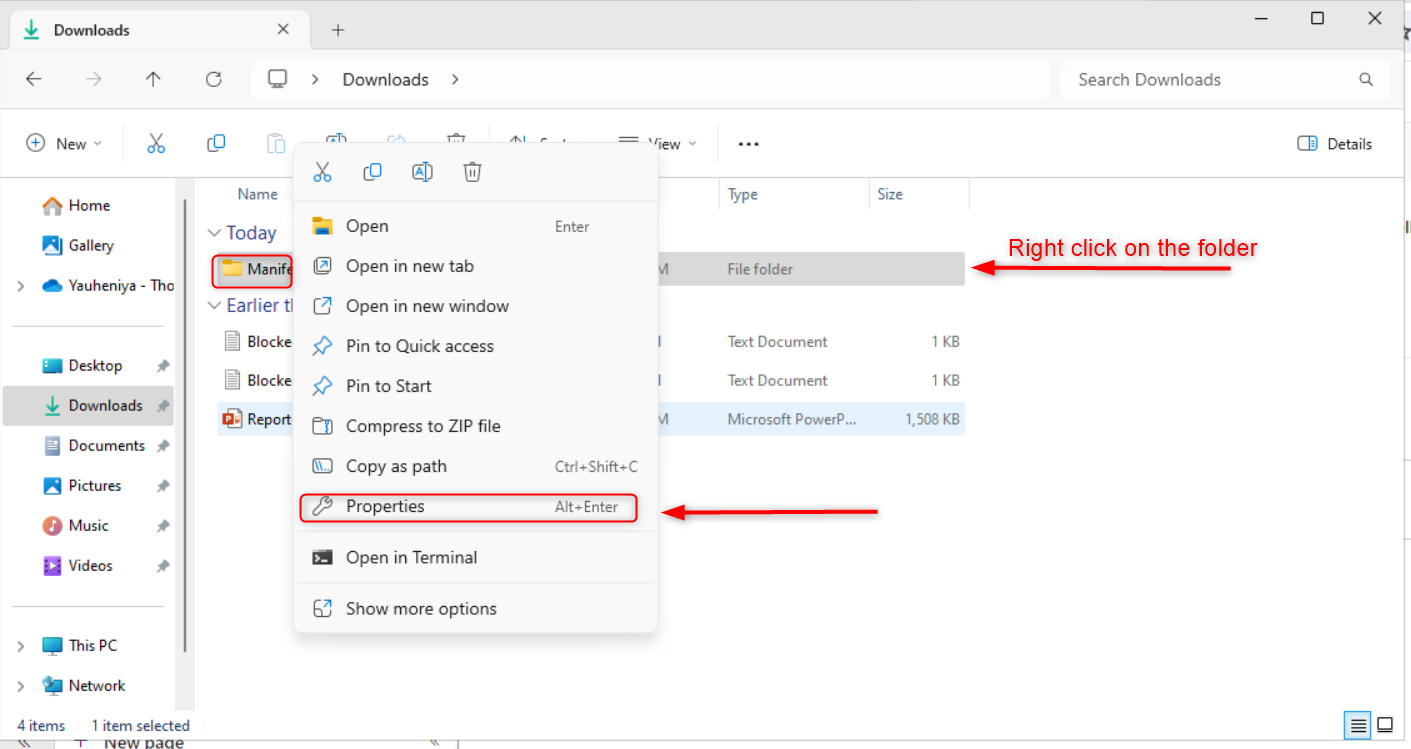
Task: Switch to compact view icon in status bar
Action: (1357, 725)
